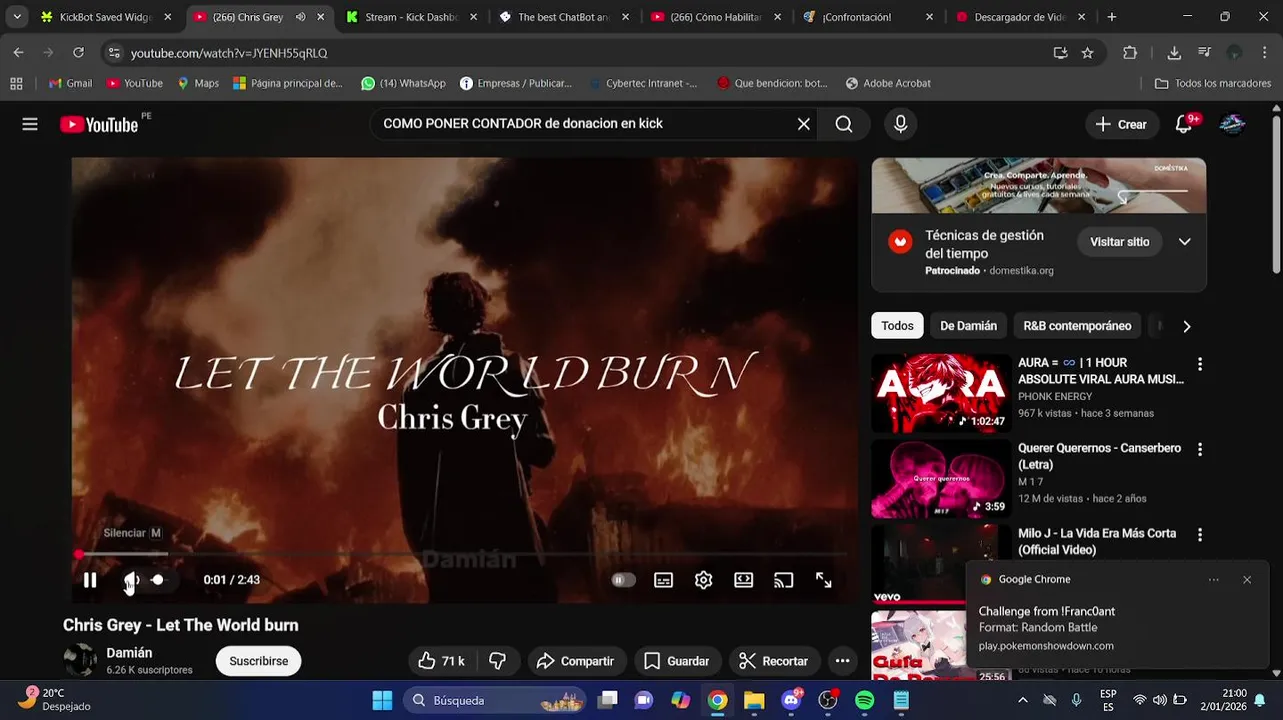The height and width of the screenshot is (720, 1283).
Task: Dislike the video with thumbs down
Action: (497, 661)
